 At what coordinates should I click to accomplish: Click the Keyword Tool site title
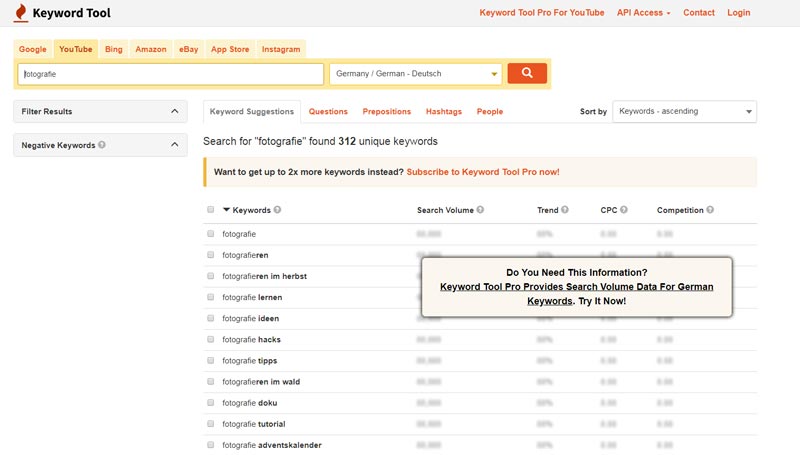(71, 13)
